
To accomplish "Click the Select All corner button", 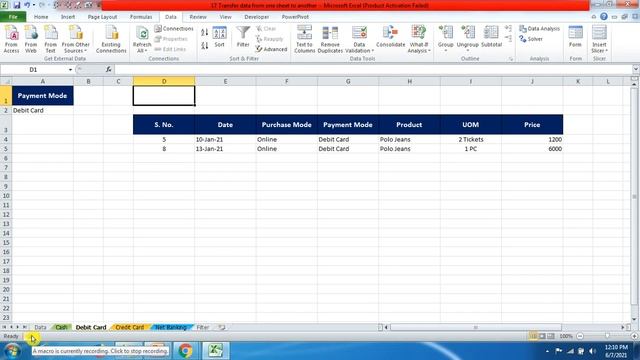I will (x=6, y=81).
